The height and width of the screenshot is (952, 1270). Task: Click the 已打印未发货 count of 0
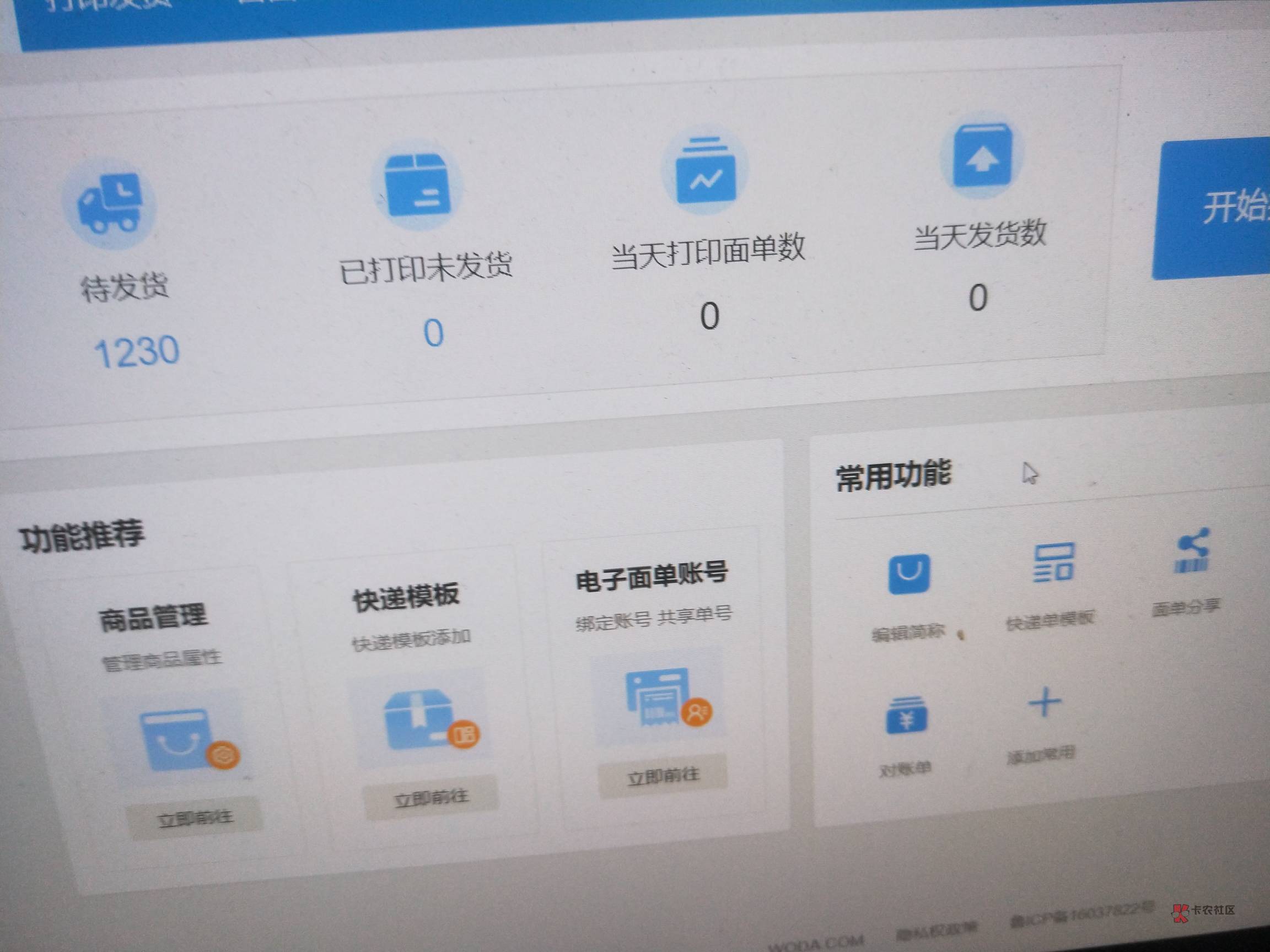[433, 333]
